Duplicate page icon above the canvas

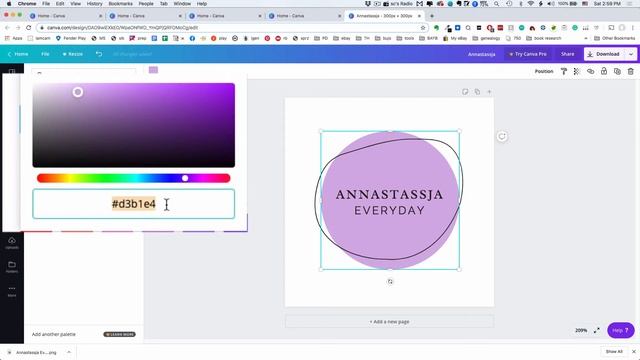tap(477, 91)
